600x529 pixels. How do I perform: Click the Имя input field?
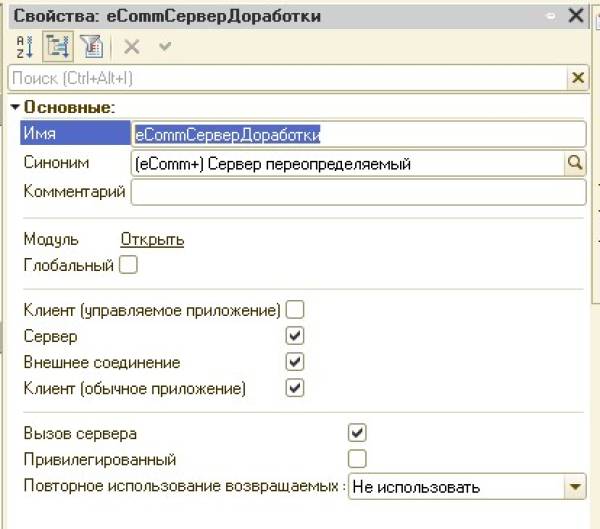pyautogui.click(x=358, y=134)
